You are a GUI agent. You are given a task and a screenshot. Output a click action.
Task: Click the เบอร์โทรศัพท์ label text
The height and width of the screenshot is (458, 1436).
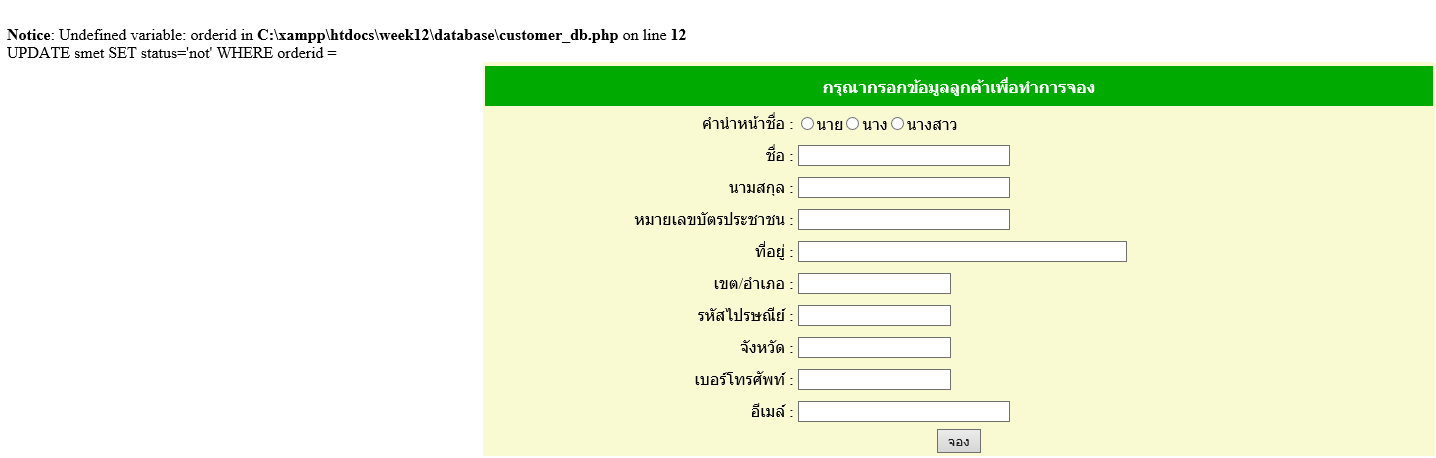click(742, 380)
